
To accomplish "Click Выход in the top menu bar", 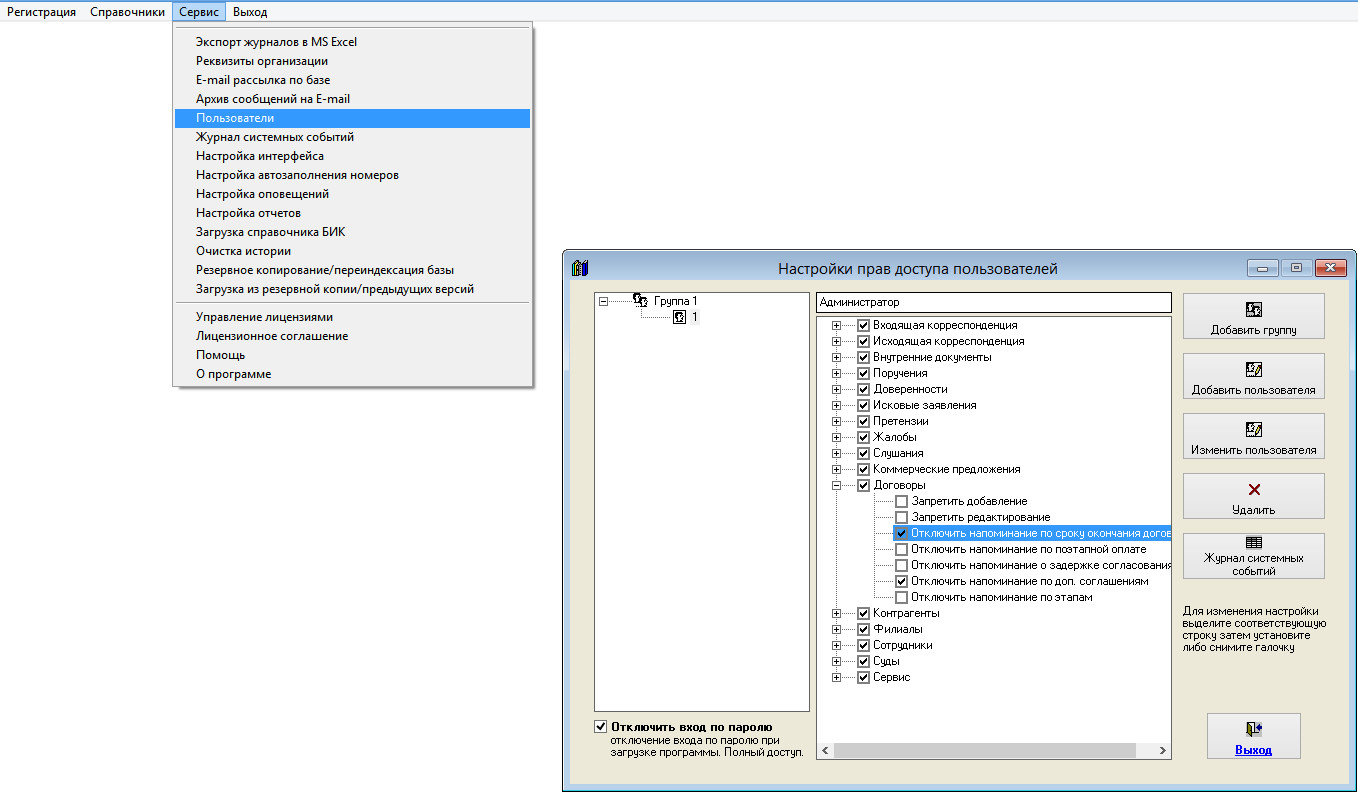I will coord(250,12).
